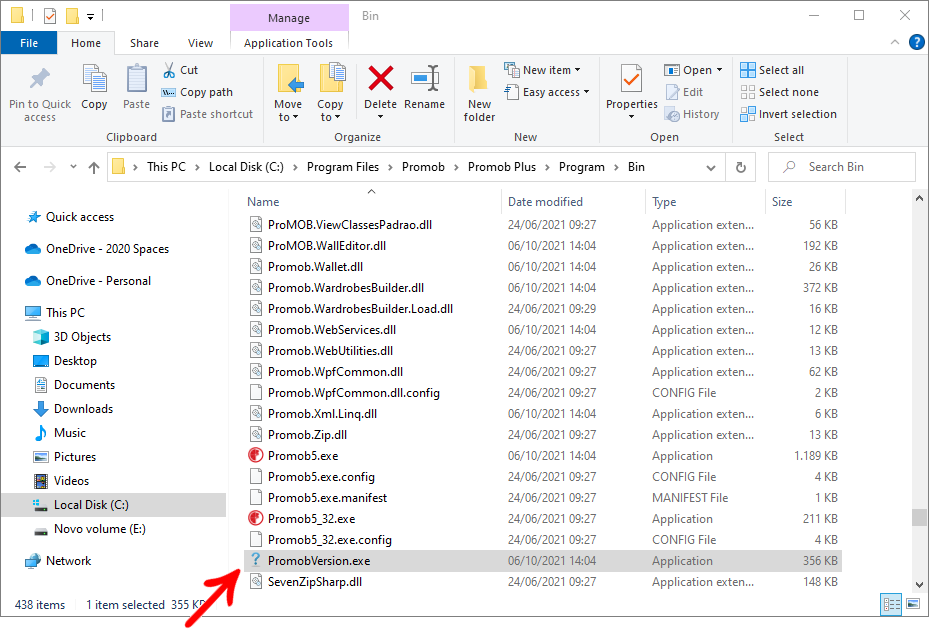Open the Open button dropdown arrow

pos(720,70)
